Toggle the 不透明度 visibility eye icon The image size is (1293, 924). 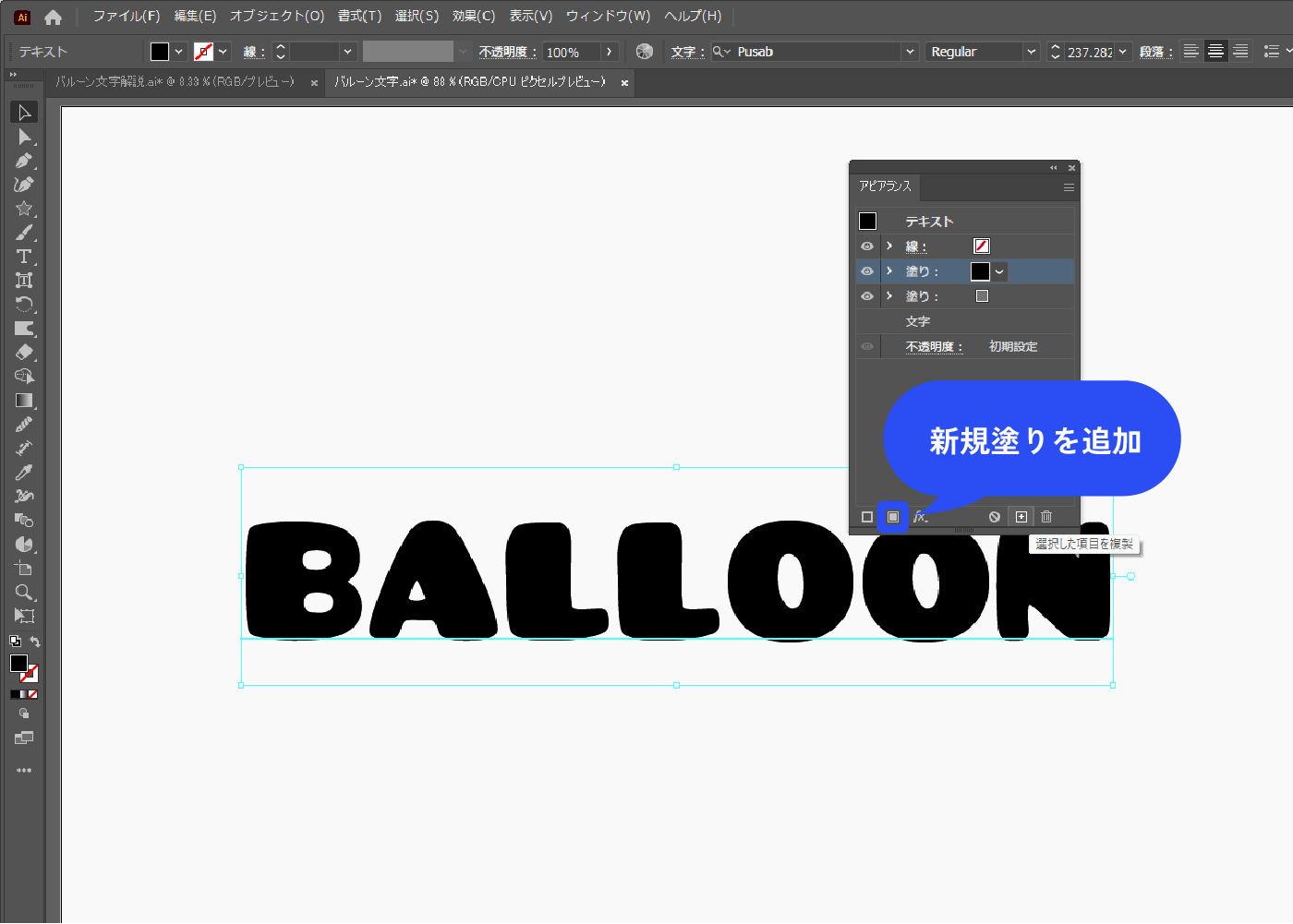tap(866, 345)
